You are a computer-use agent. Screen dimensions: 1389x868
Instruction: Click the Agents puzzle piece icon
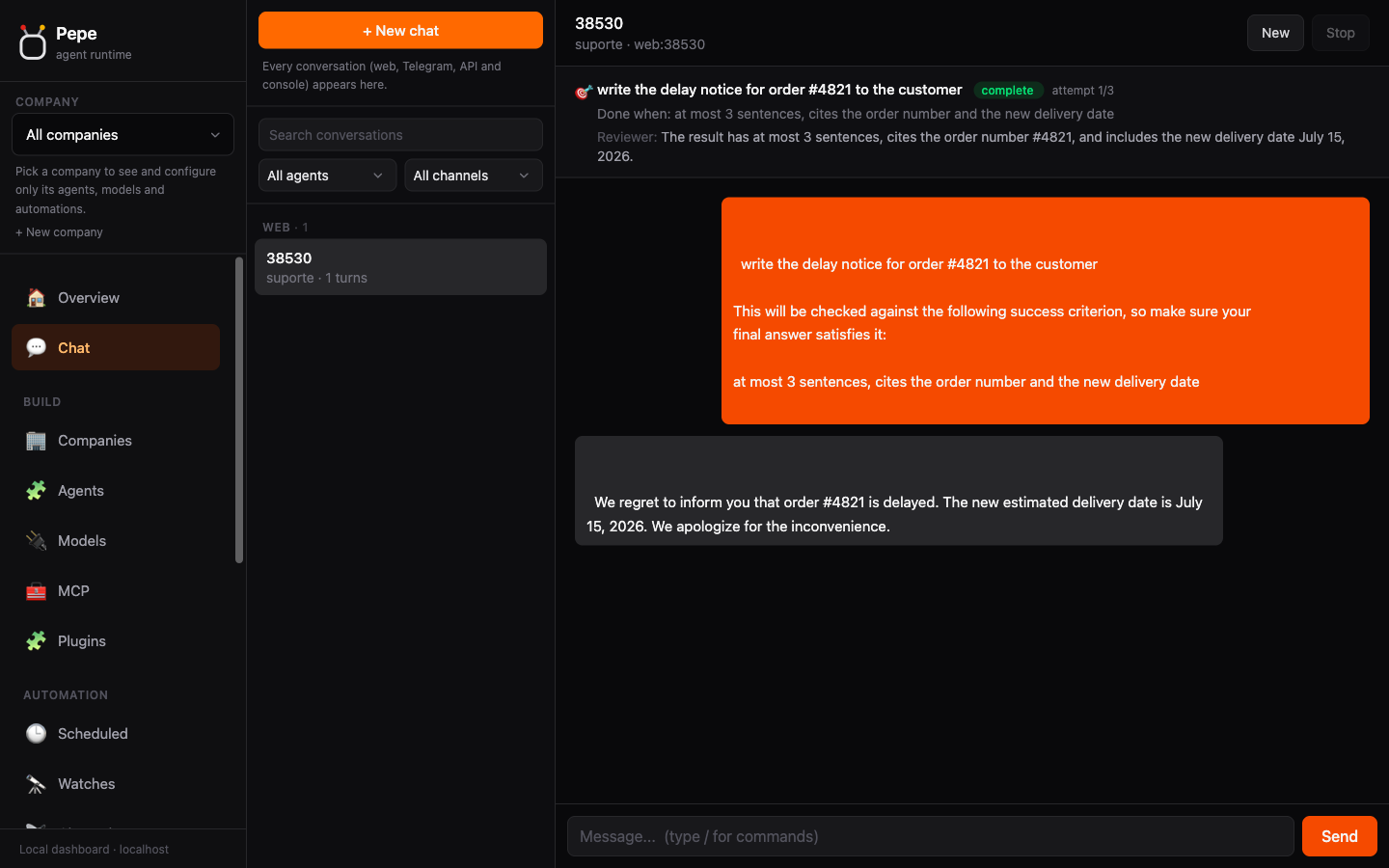point(36,491)
